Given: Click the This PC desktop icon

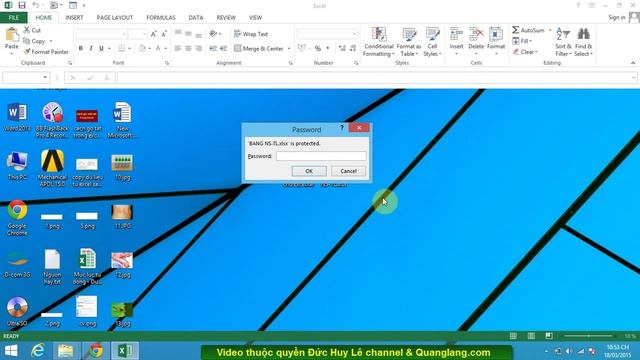Looking at the screenshot, I should pos(17,166).
